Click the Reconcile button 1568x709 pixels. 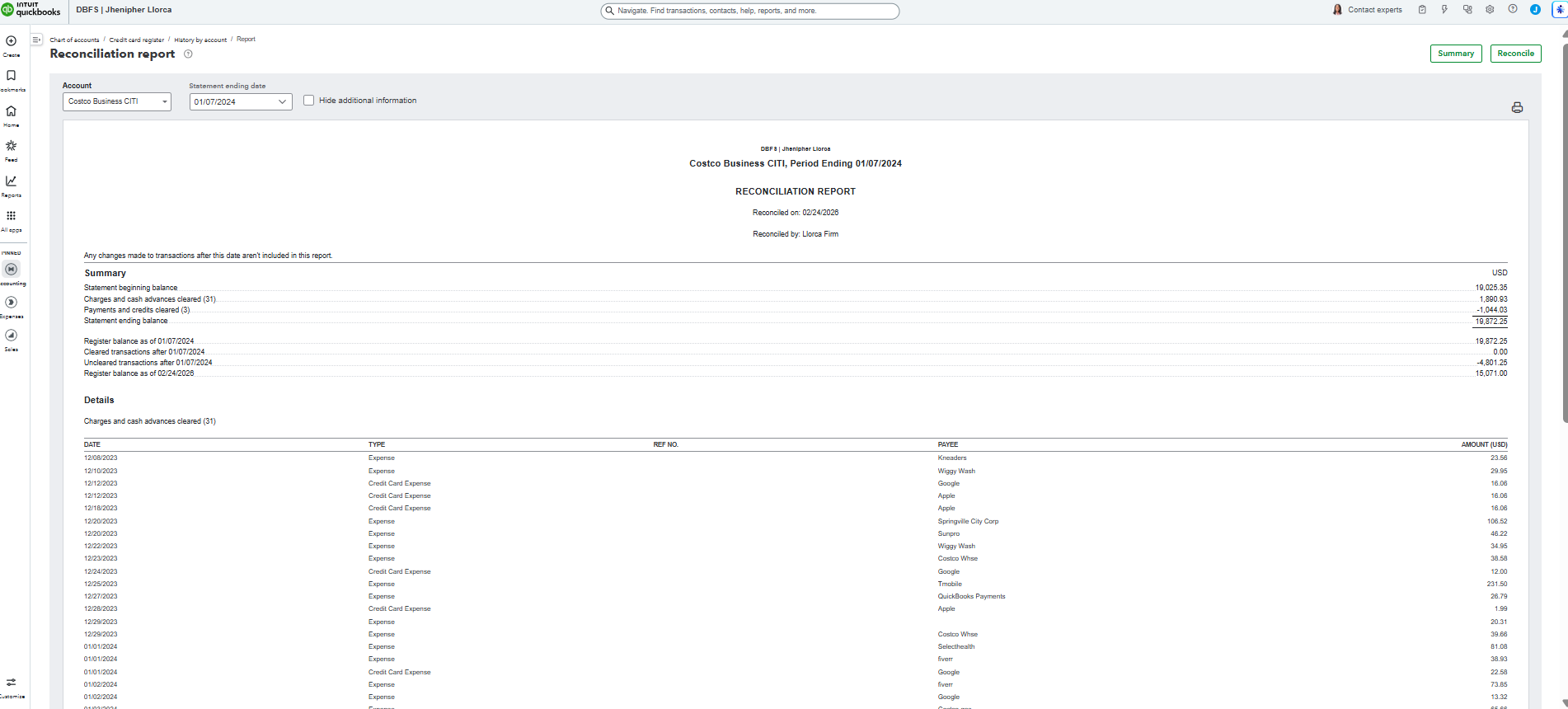click(x=1516, y=54)
